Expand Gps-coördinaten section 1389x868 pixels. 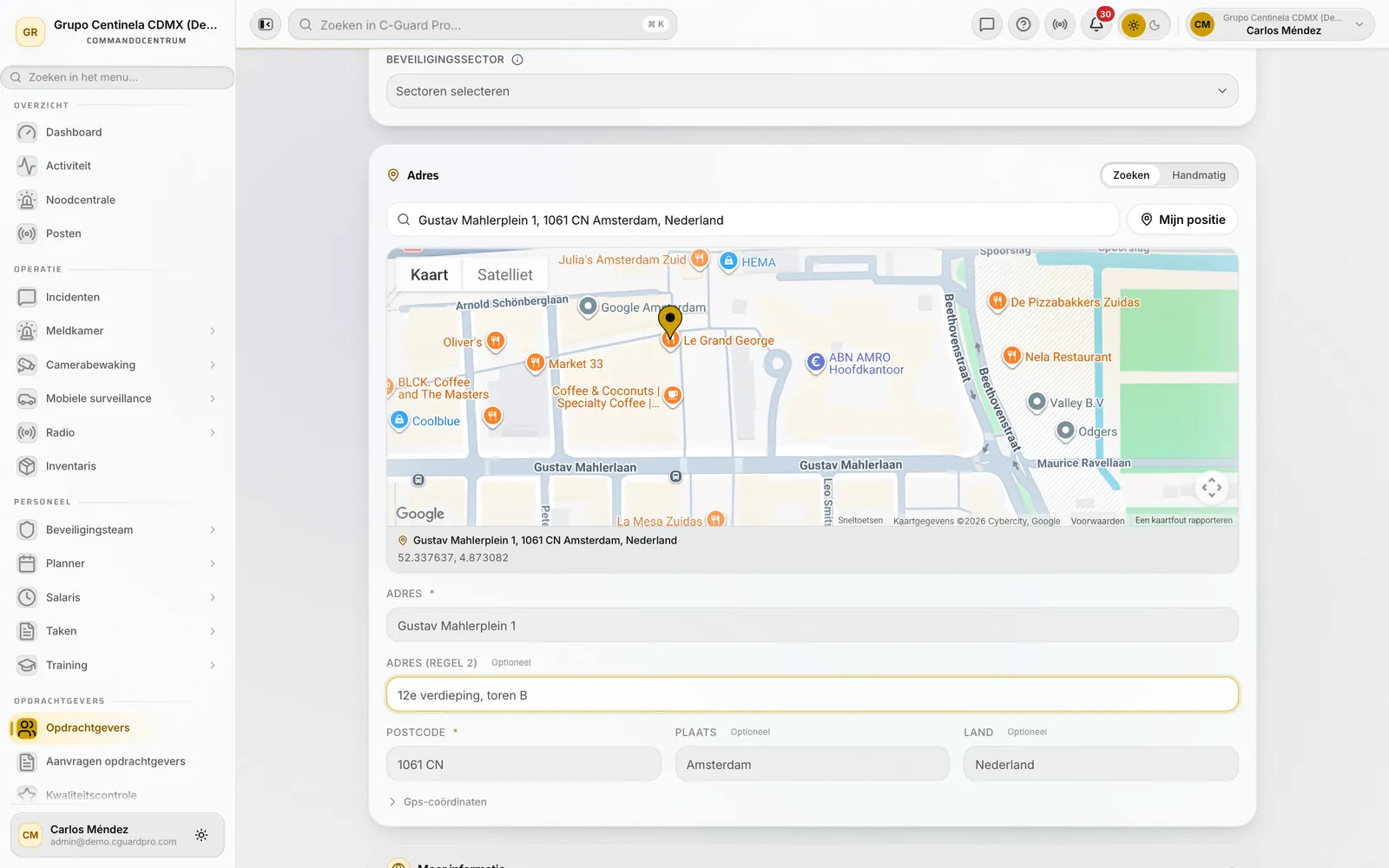438,802
